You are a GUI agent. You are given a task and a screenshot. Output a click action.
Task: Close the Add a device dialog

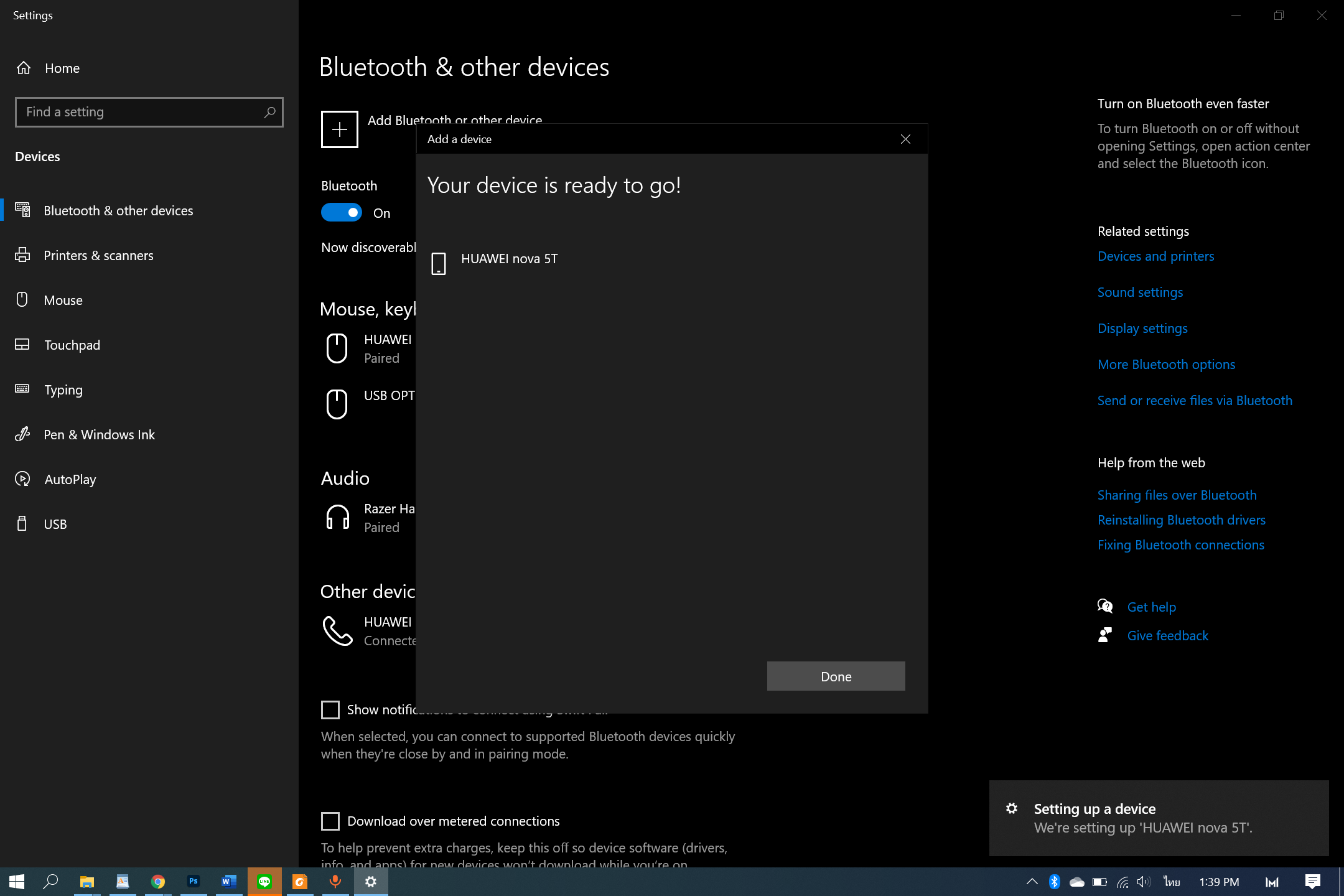[x=905, y=139]
